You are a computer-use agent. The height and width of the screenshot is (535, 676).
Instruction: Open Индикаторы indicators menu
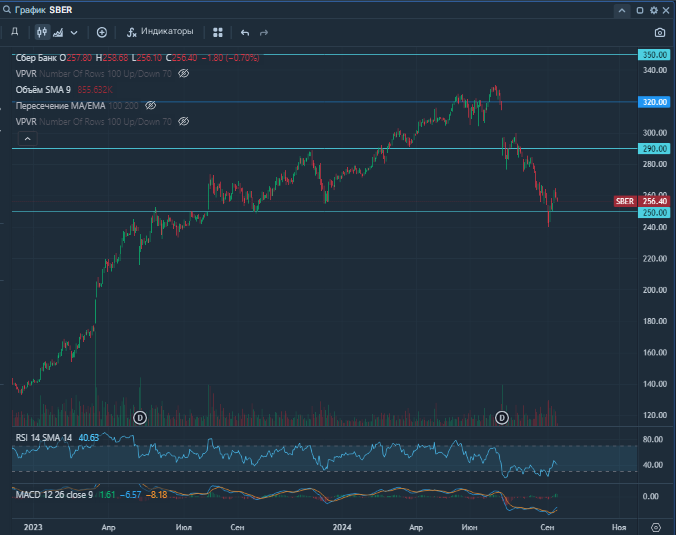pyautogui.click(x=160, y=32)
